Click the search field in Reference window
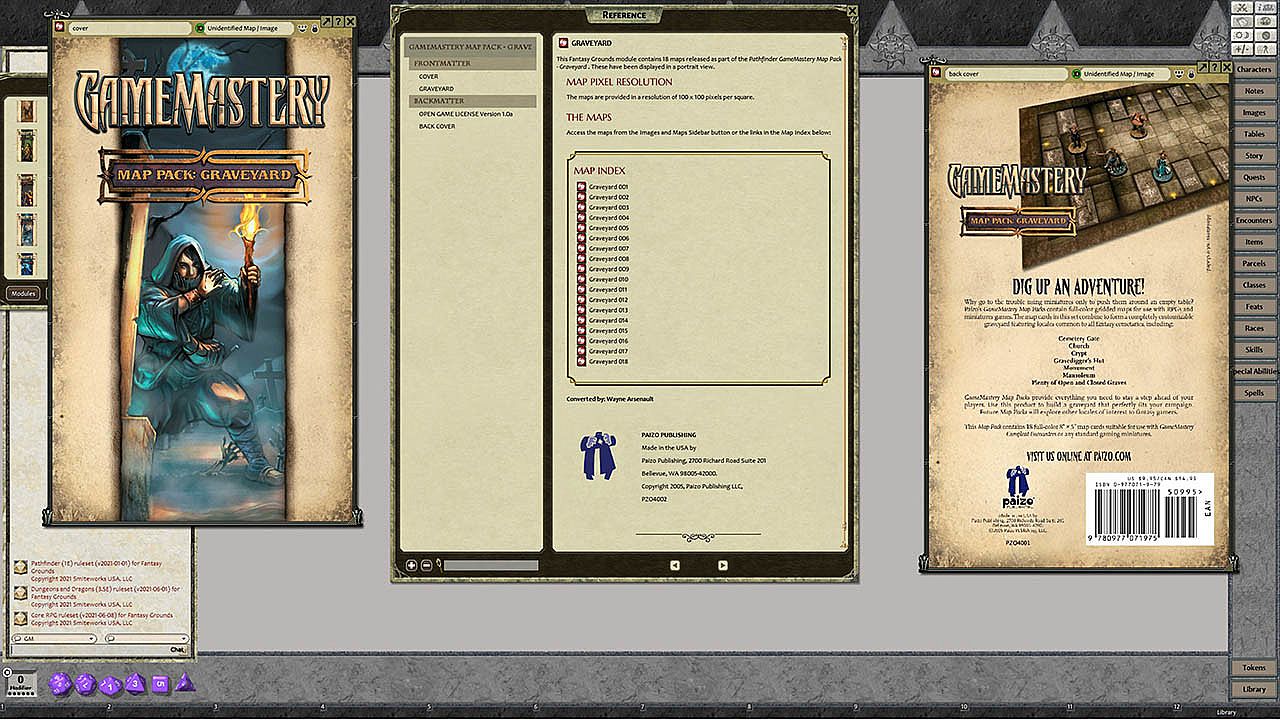This screenshot has width=1280, height=720. (491, 566)
